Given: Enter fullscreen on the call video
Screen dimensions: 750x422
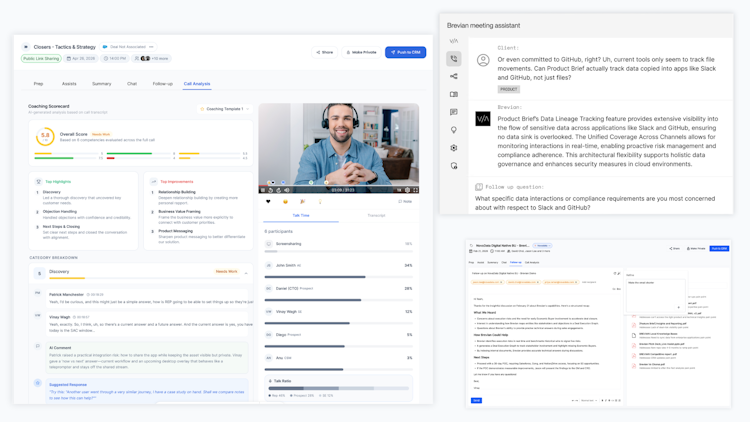Looking at the screenshot, I should 415,190.
